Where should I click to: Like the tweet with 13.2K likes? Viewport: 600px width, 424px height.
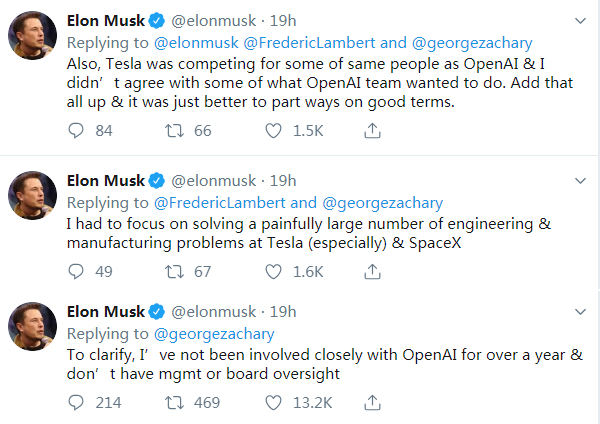click(x=273, y=403)
